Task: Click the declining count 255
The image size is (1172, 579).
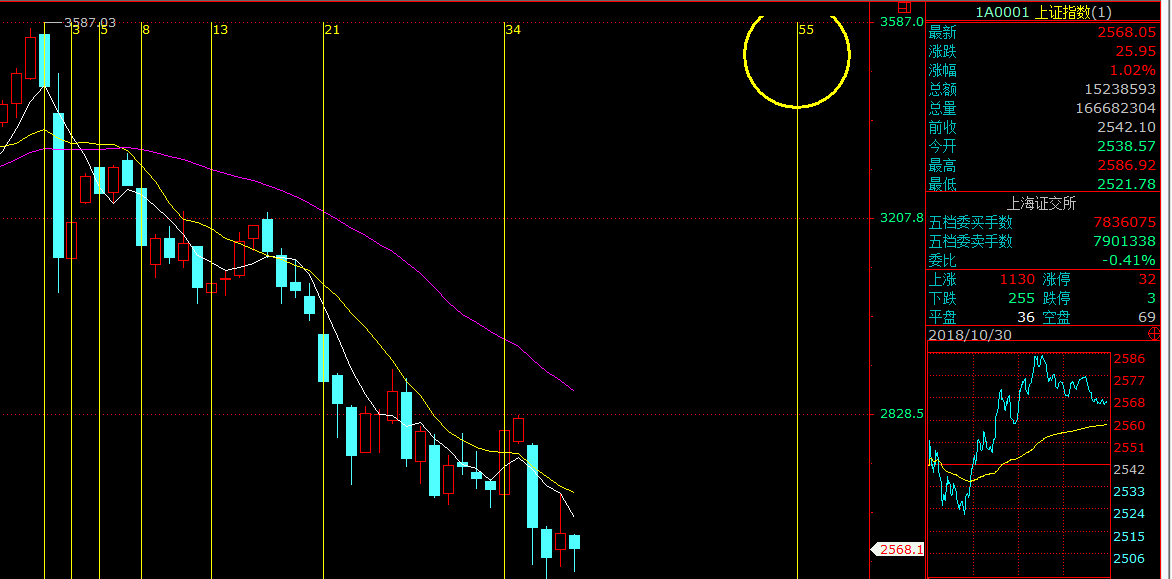Action: (1022, 298)
